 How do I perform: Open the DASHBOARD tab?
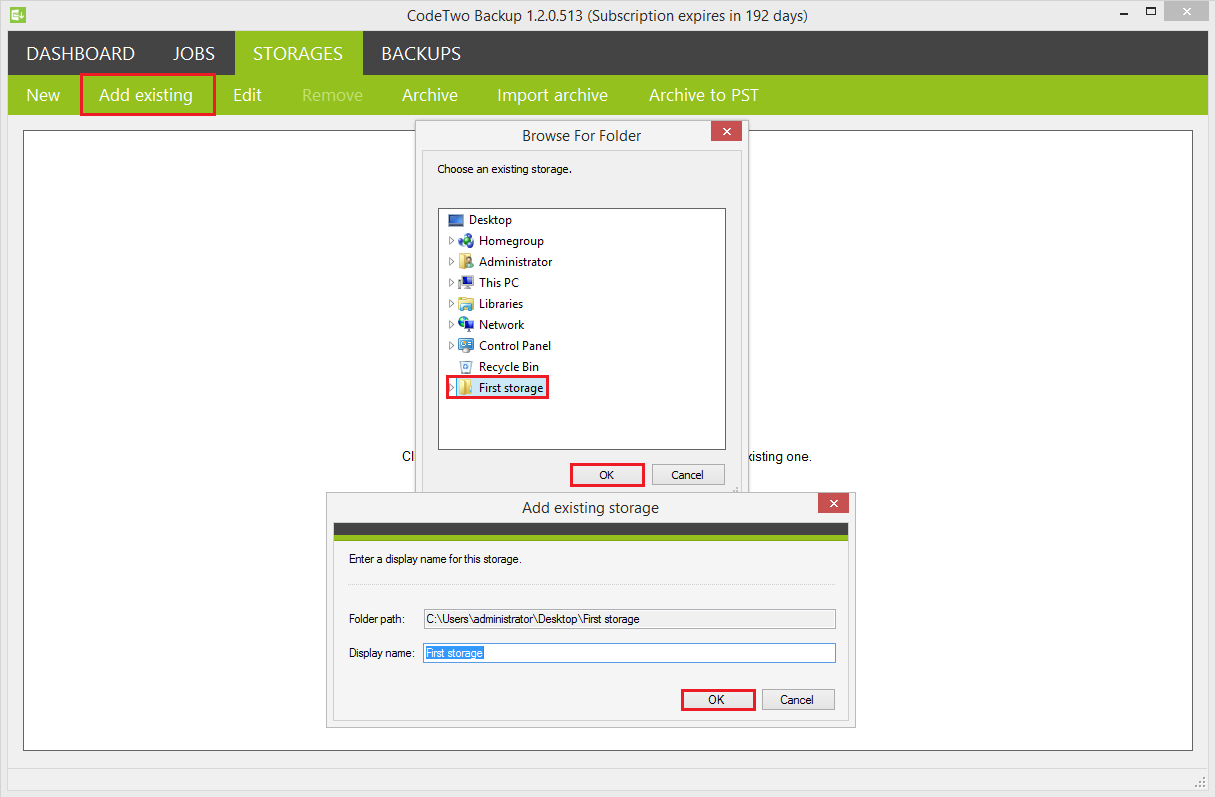click(80, 53)
